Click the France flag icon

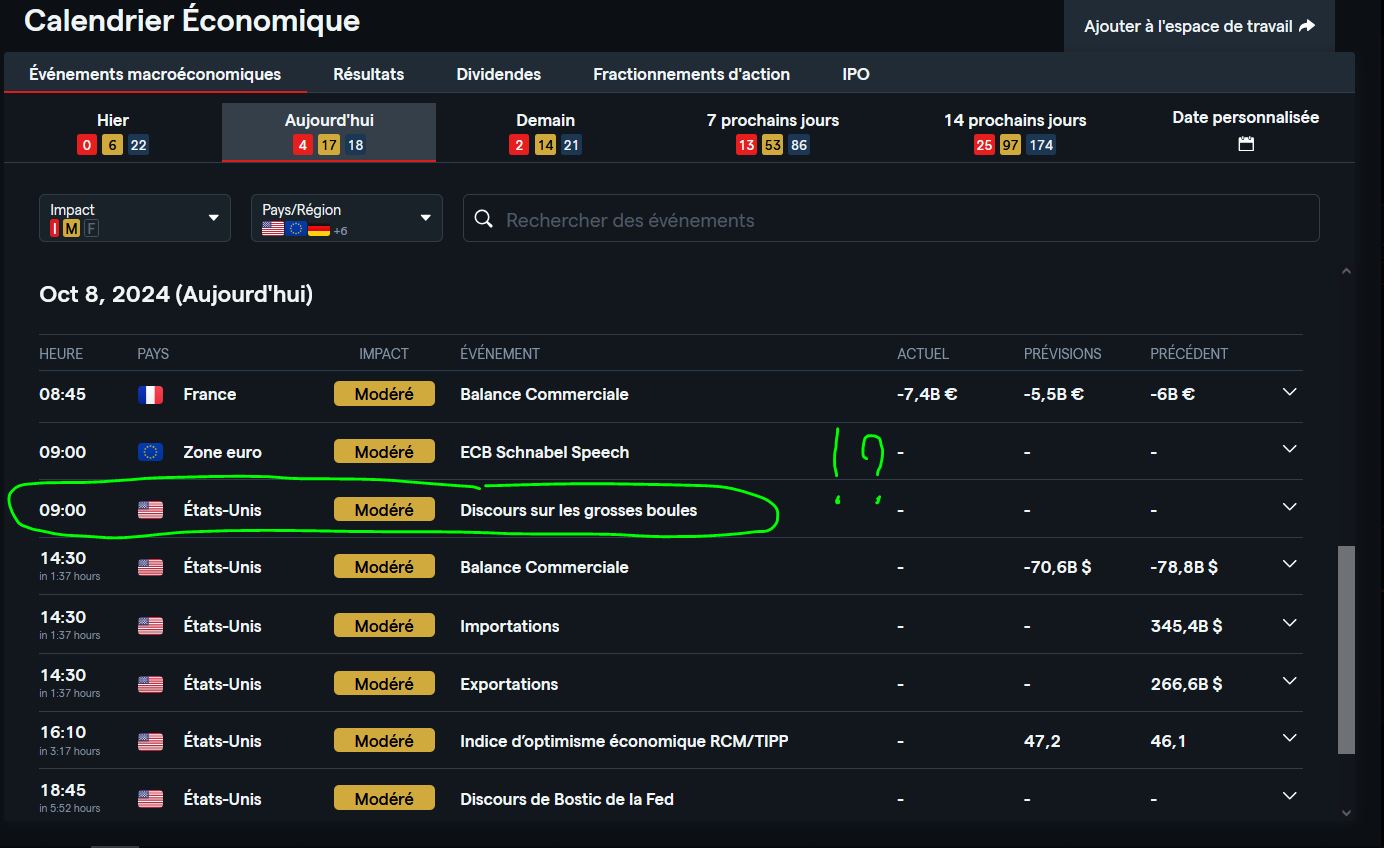click(150, 395)
